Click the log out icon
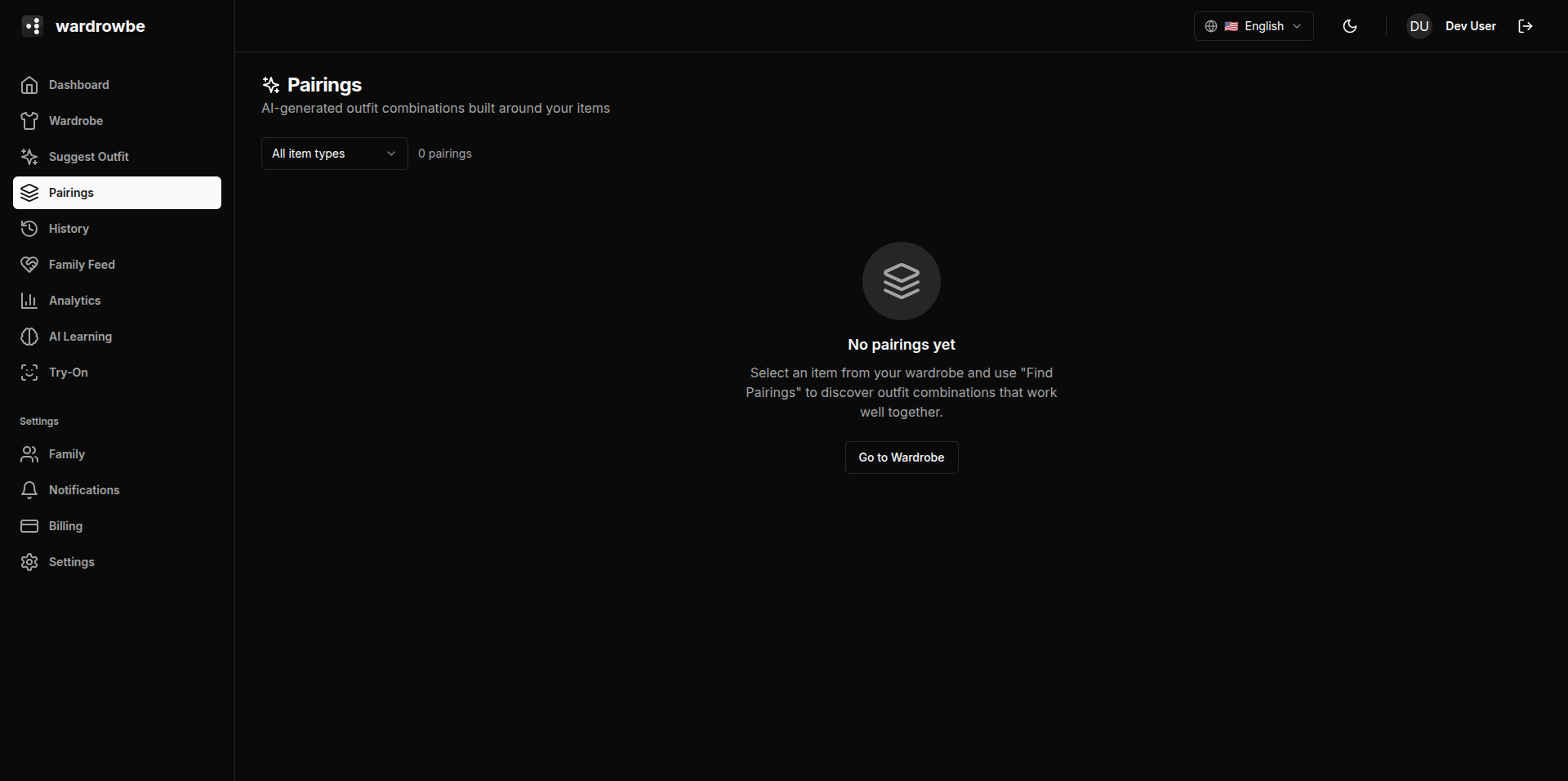The image size is (1568, 781). click(x=1525, y=26)
